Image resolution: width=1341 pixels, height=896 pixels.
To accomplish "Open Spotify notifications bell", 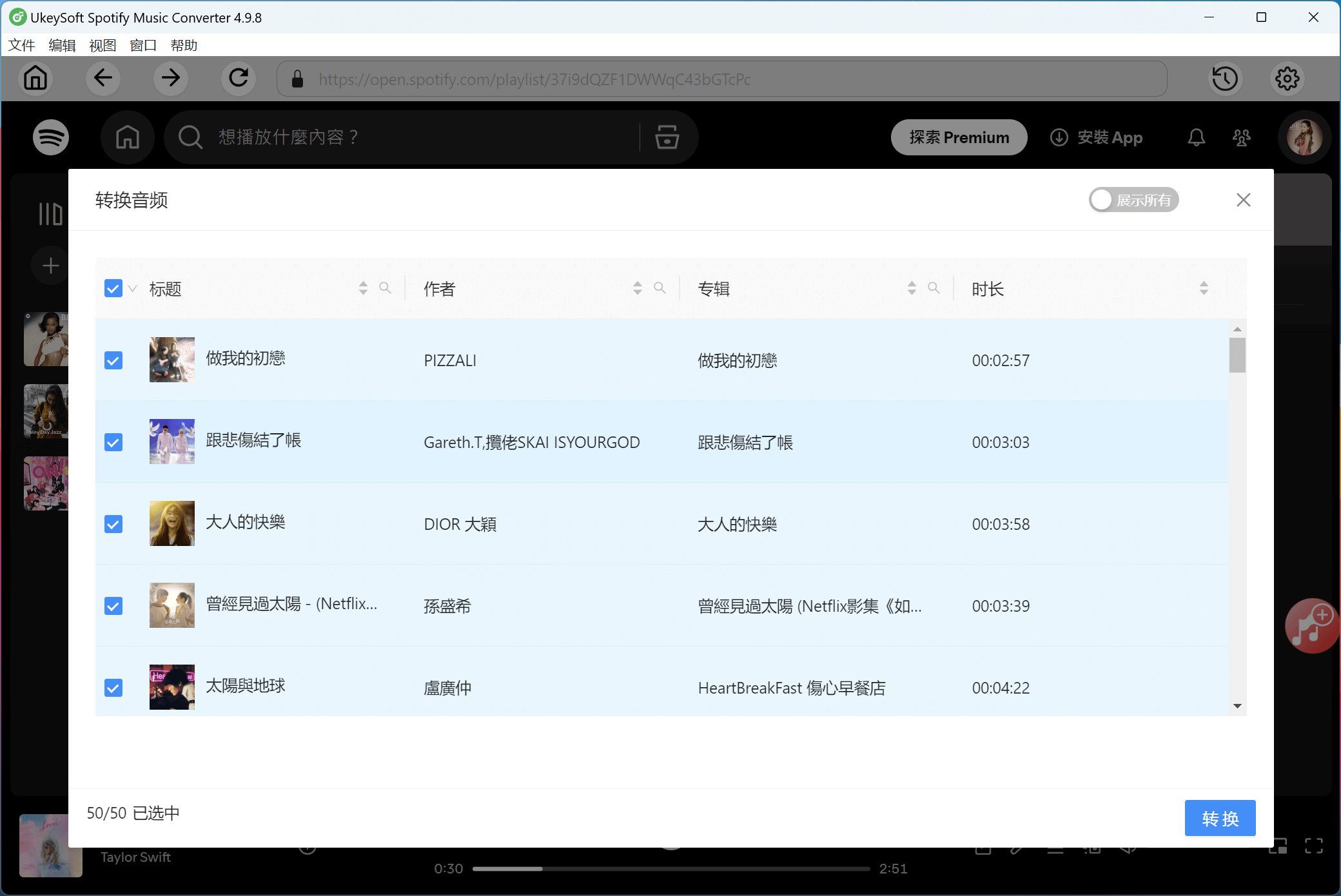I will (x=1195, y=137).
